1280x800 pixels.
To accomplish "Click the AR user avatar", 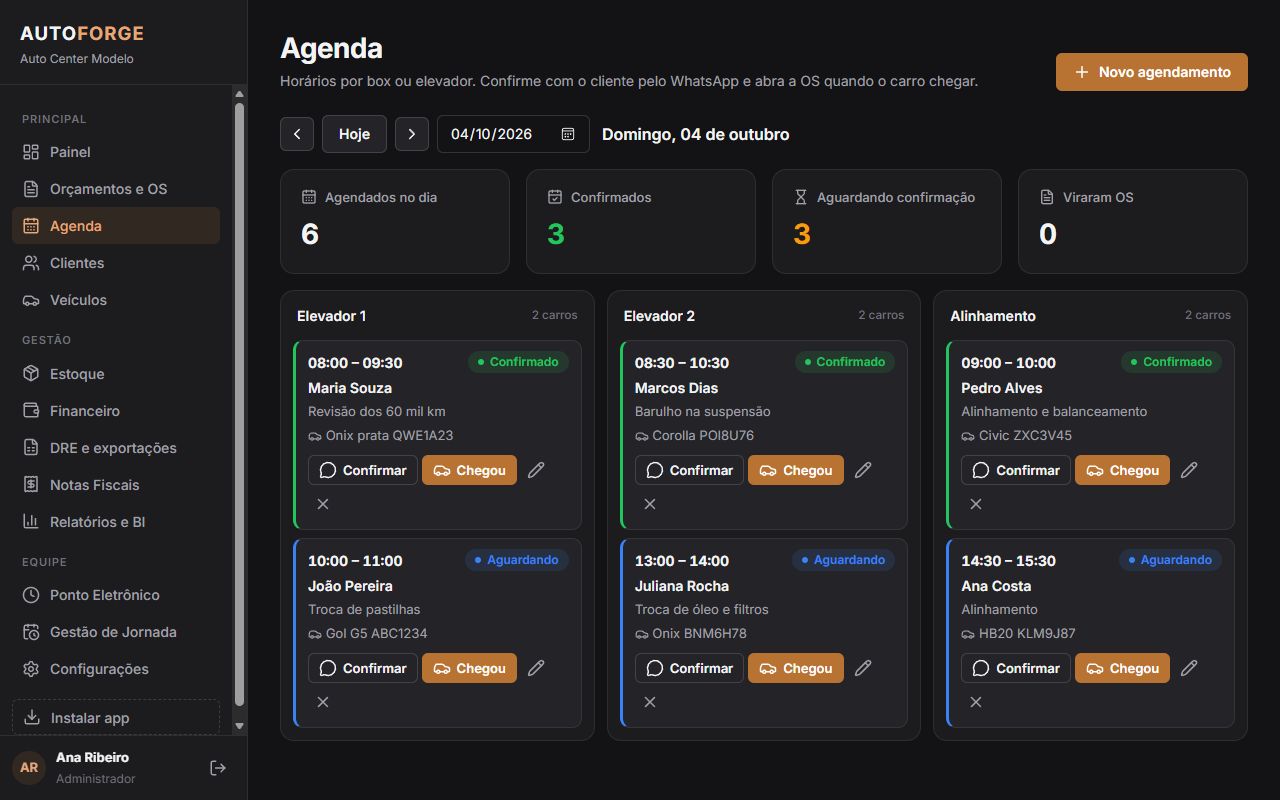I will point(29,768).
